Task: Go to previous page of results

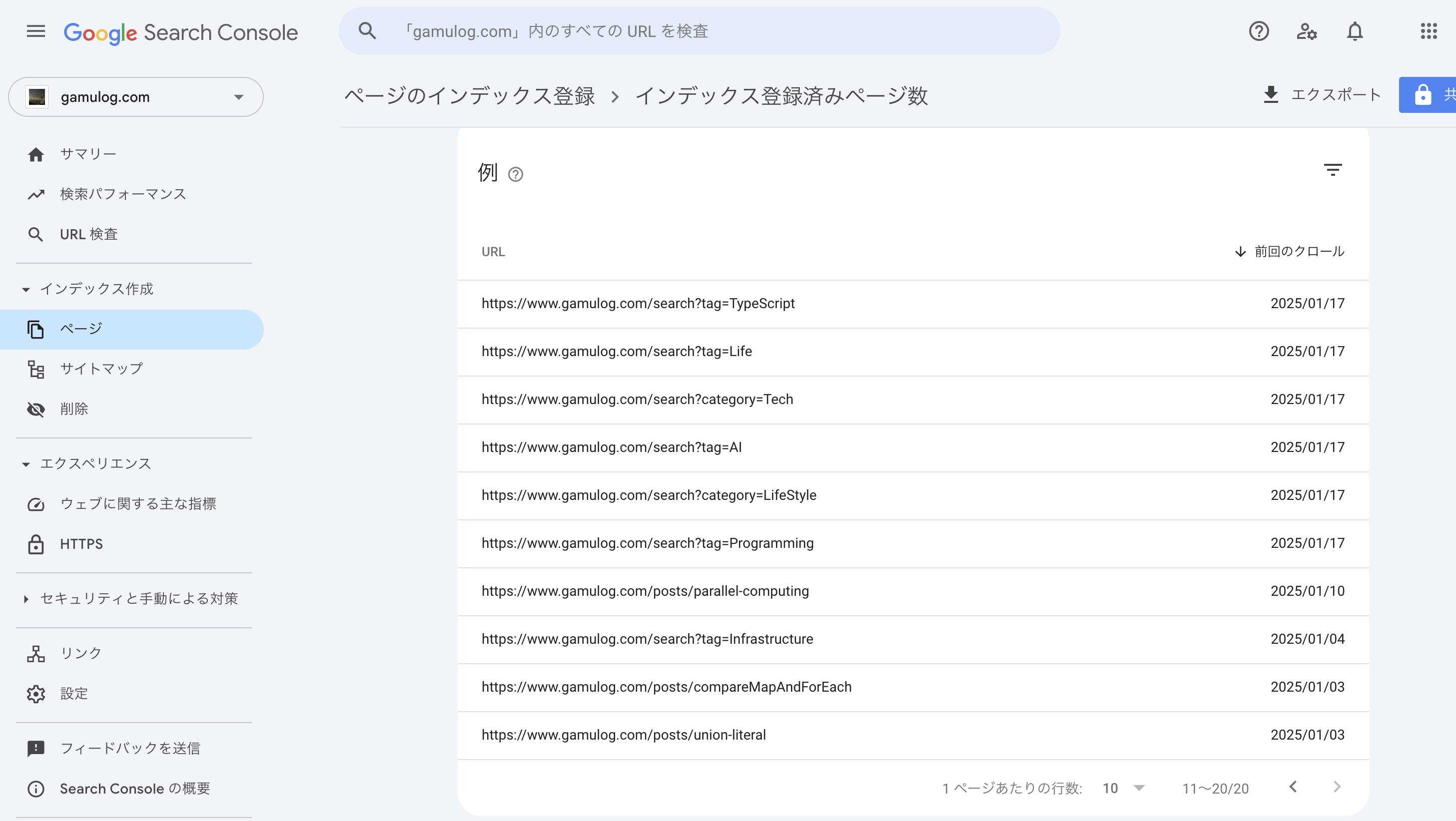Action: coord(1293,787)
